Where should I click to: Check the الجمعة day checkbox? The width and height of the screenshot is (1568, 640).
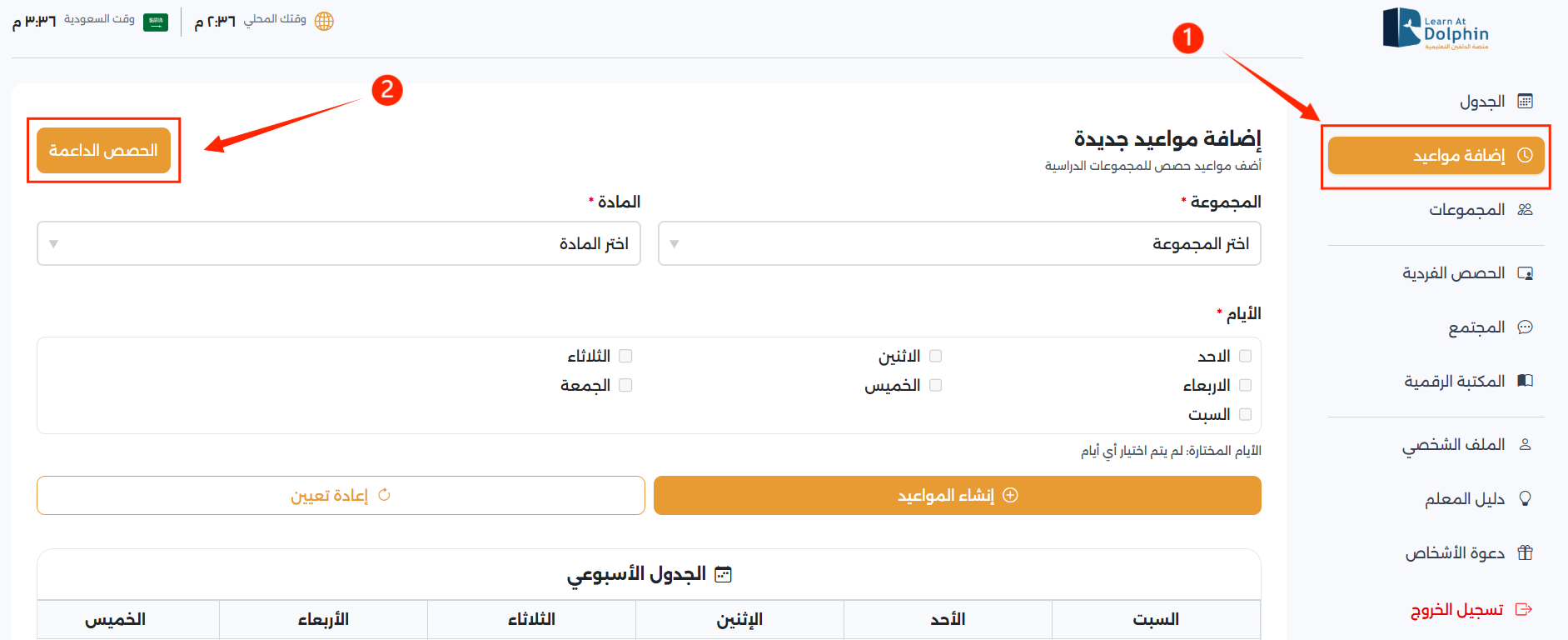[626, 384]
